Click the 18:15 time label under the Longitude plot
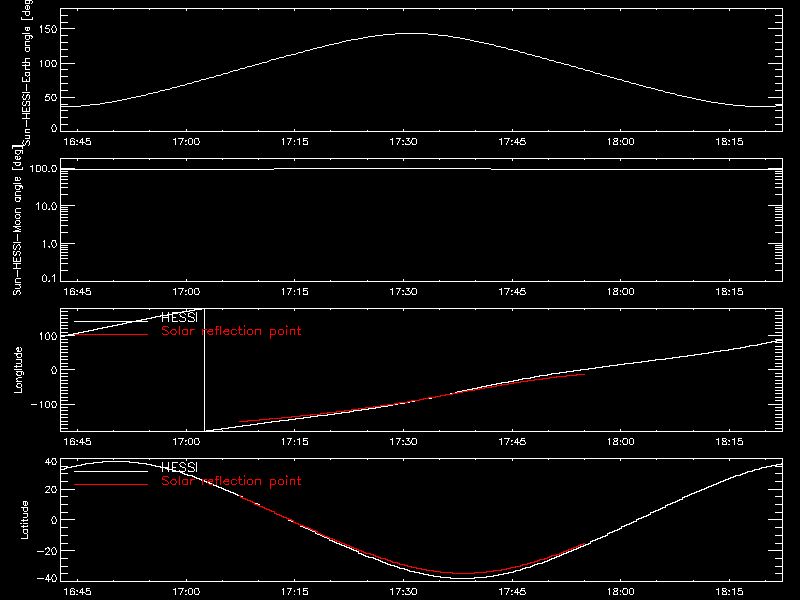The width and height of the screenshot is (800, 600). click(729, 442)
